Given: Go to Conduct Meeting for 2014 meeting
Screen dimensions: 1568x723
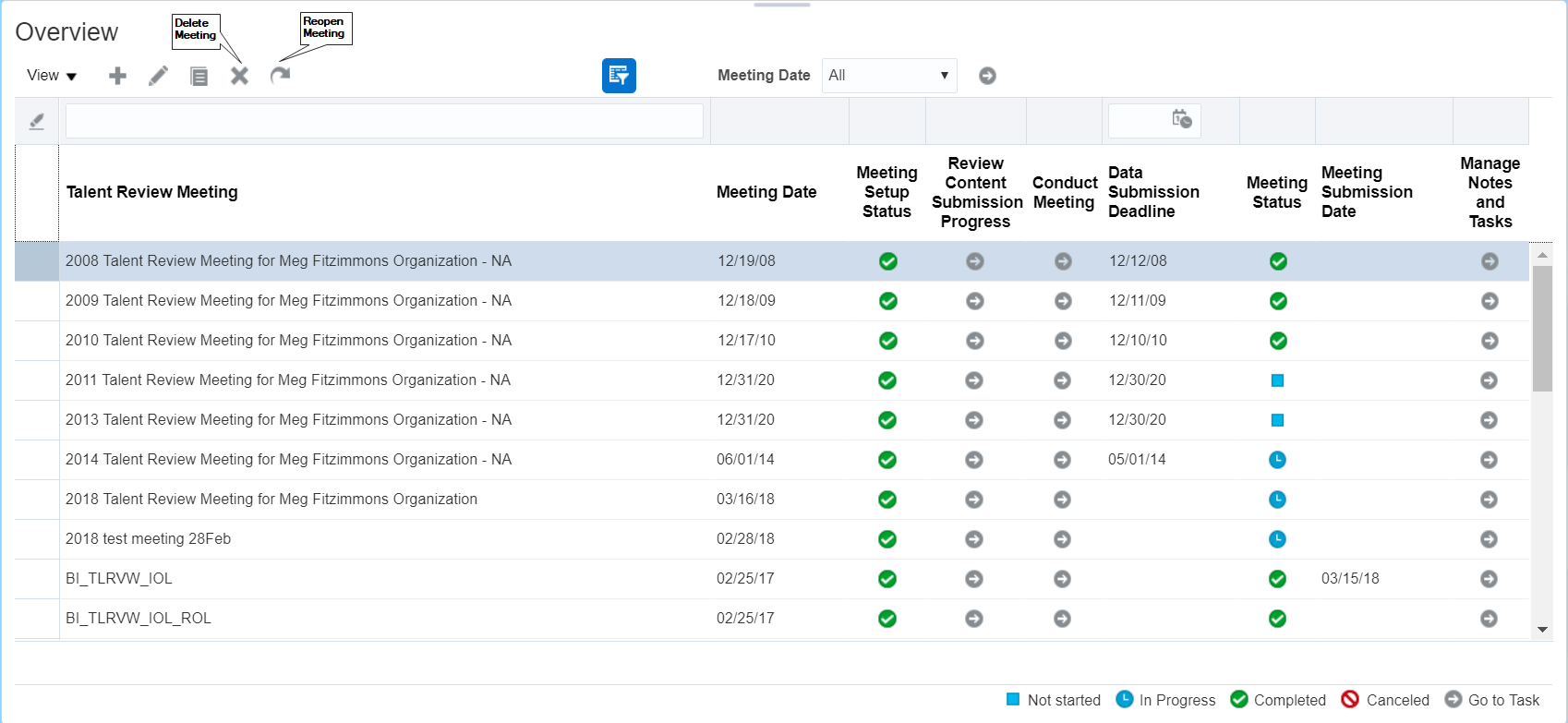Looking at the screenshot, I should coord(1063,460).
